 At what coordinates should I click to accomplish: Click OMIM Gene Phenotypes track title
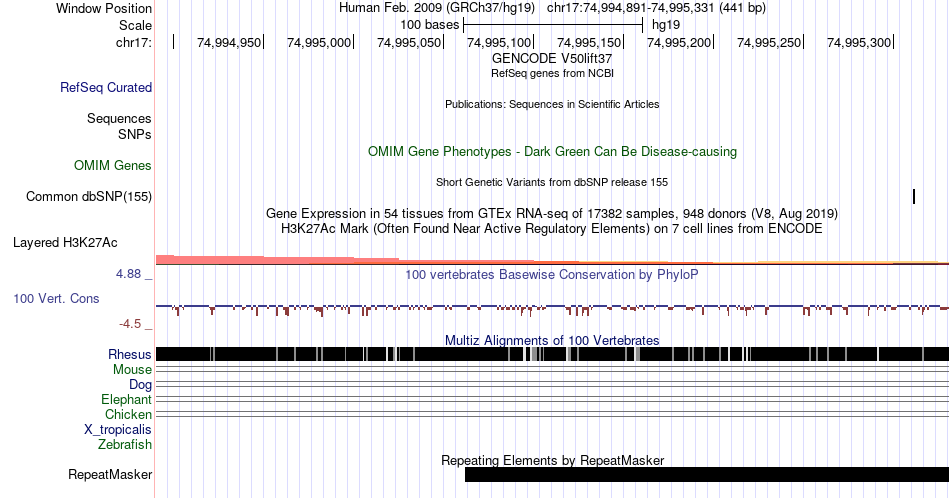(552, 151)
